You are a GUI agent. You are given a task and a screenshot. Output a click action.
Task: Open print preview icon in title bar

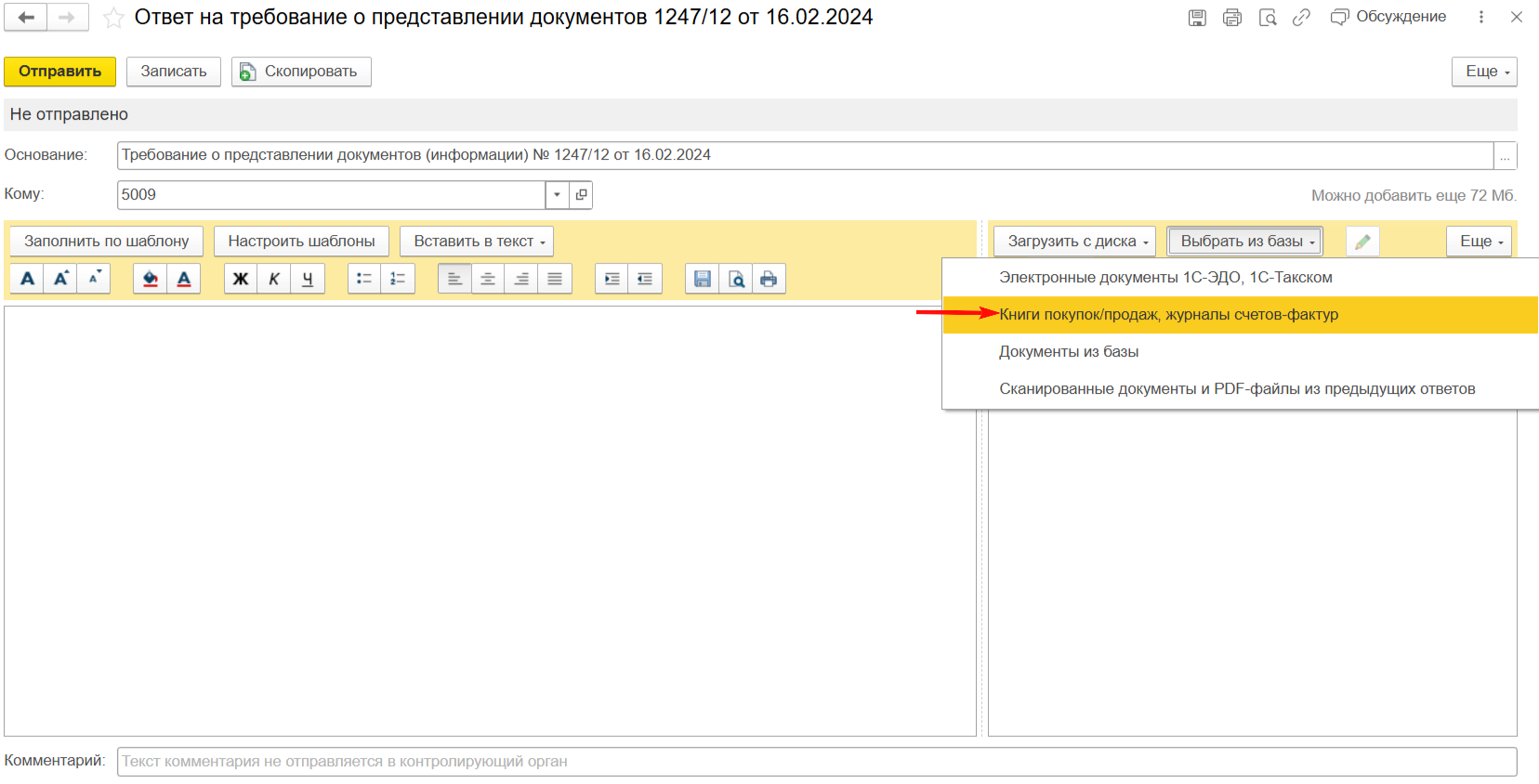click(1268, 18)
